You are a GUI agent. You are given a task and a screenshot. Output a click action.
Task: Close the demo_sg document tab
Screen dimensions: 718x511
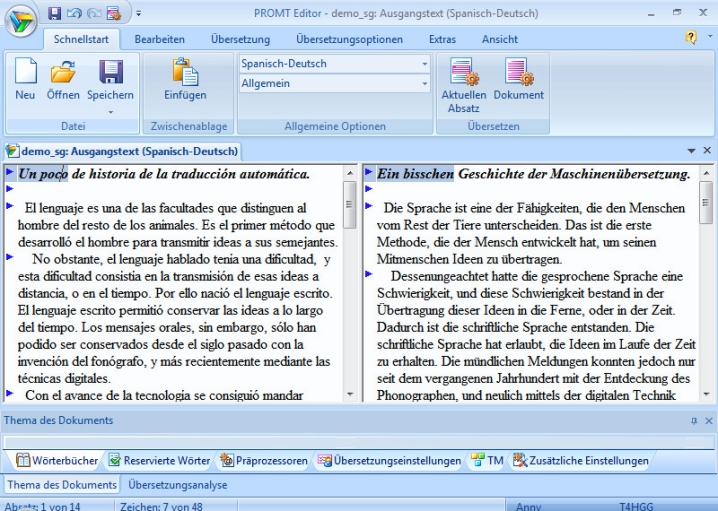707,150
